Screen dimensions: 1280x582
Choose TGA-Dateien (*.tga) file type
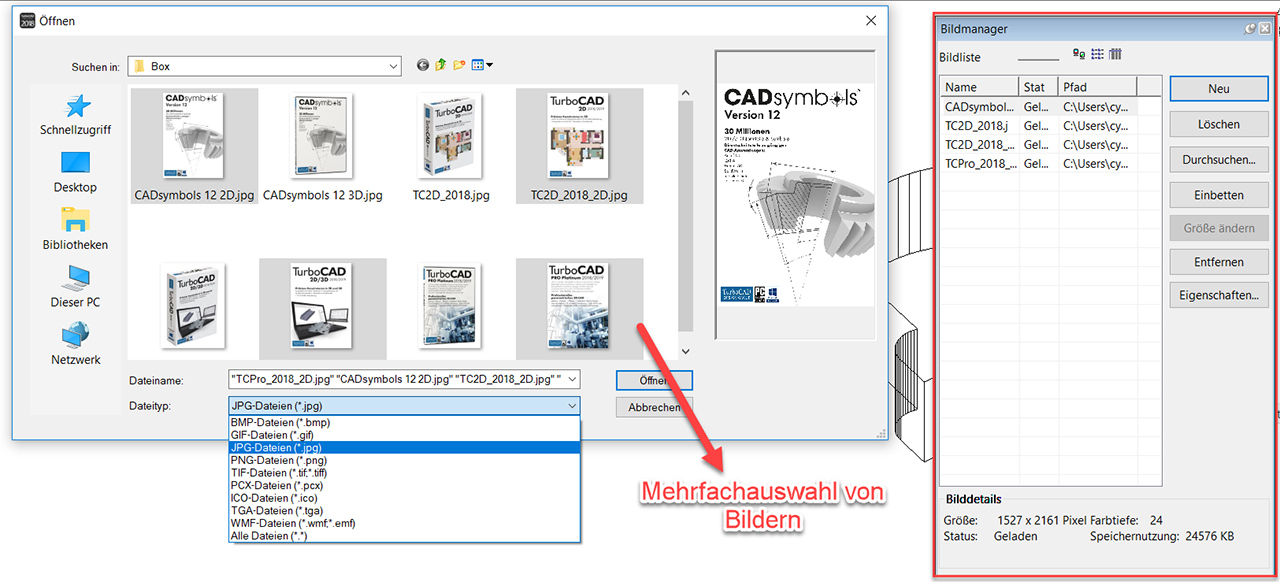(404, 510)
